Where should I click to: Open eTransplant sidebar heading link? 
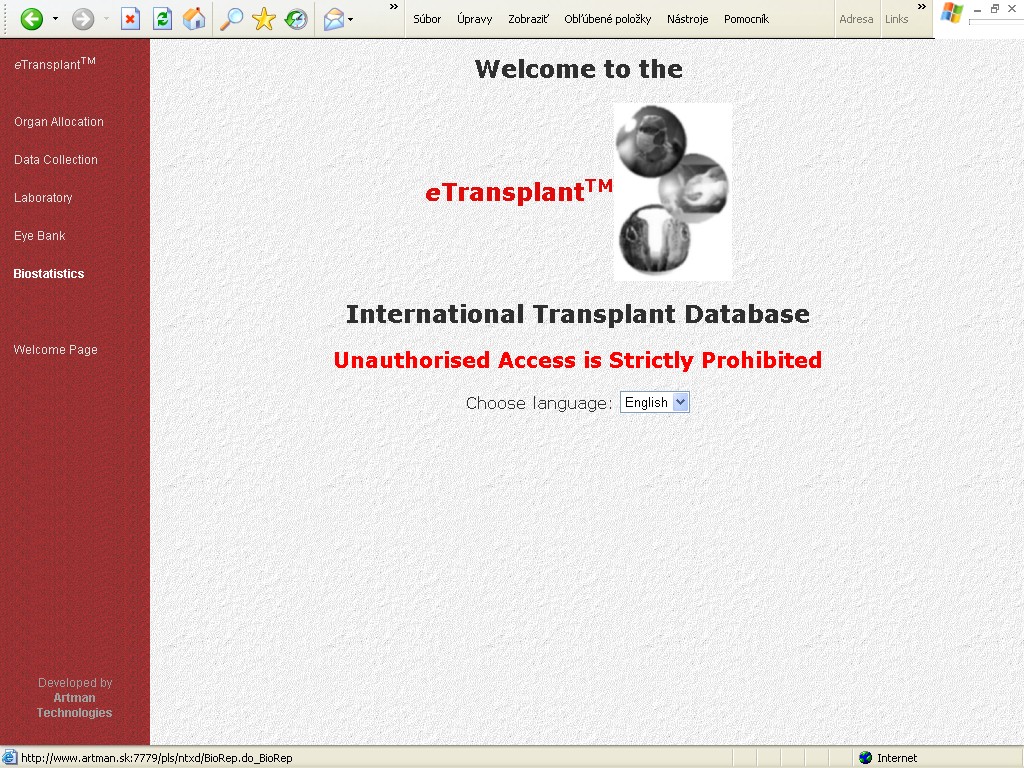pyautogui.click(x=55, y=63)
